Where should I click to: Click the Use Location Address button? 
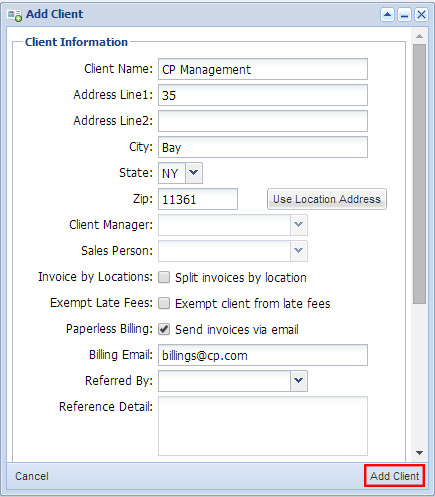click(x=327, y=199)
